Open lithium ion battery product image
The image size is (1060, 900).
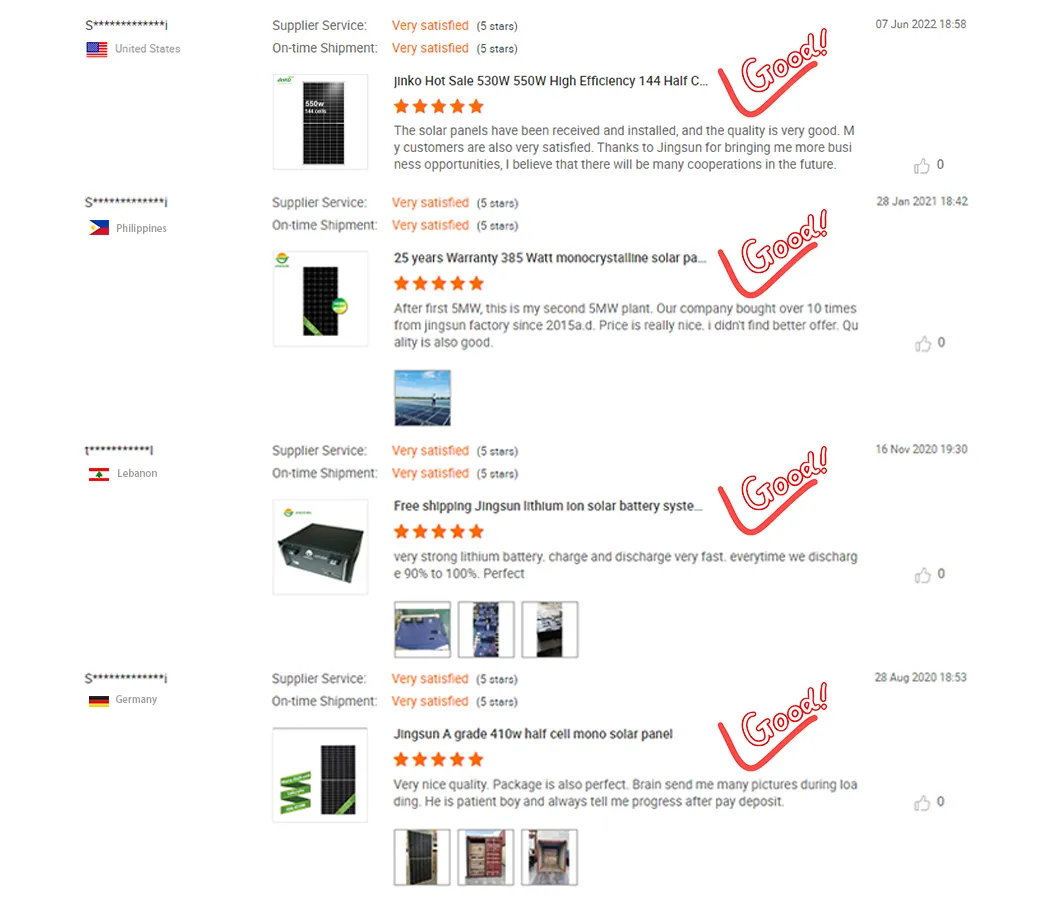pos(320,547)
